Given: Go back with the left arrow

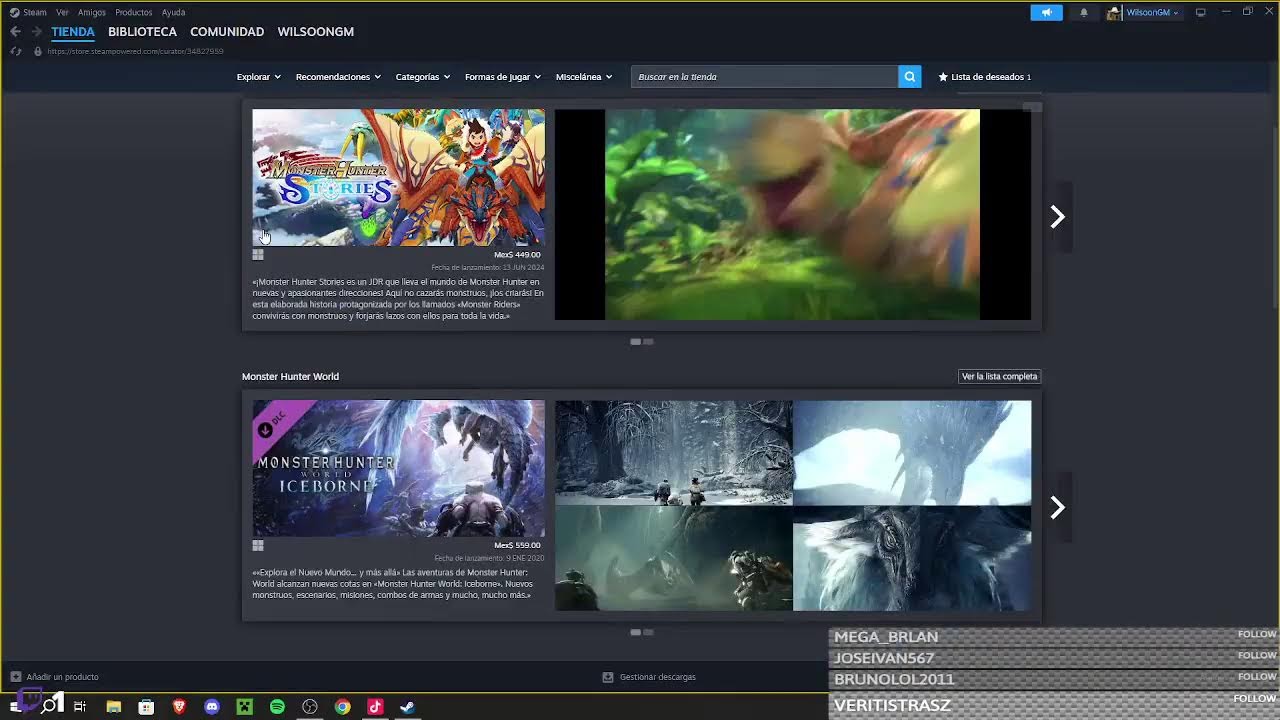Looking at the screenshot, I should (x=15, y=32).
